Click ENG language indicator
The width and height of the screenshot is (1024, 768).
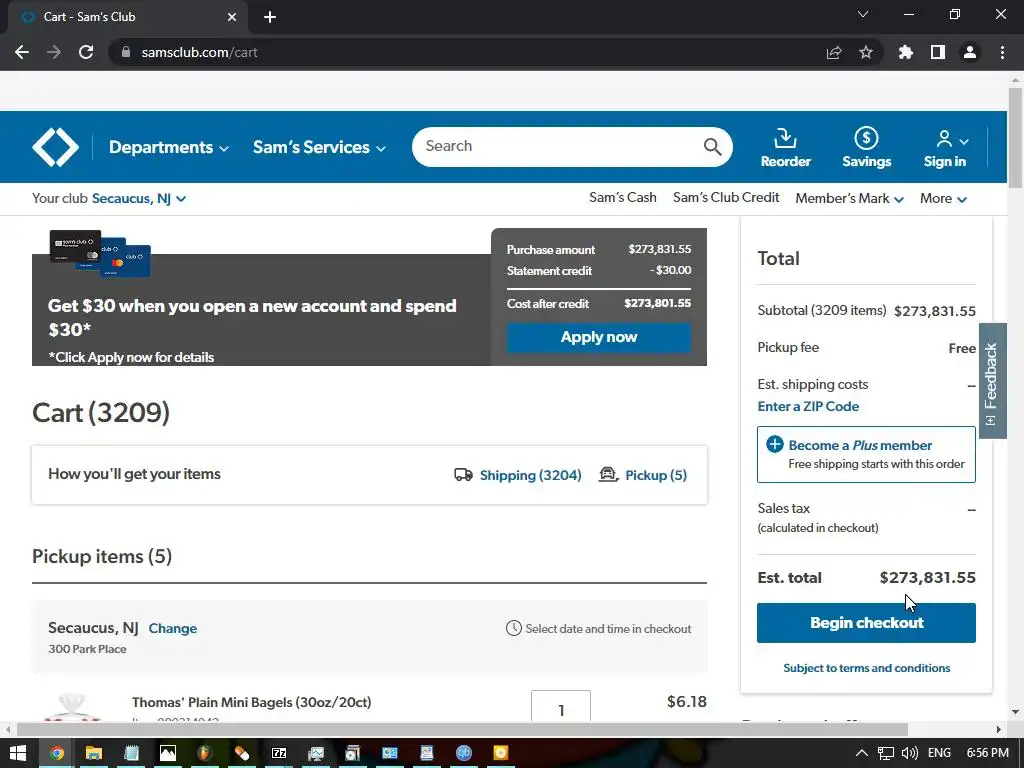939,753
